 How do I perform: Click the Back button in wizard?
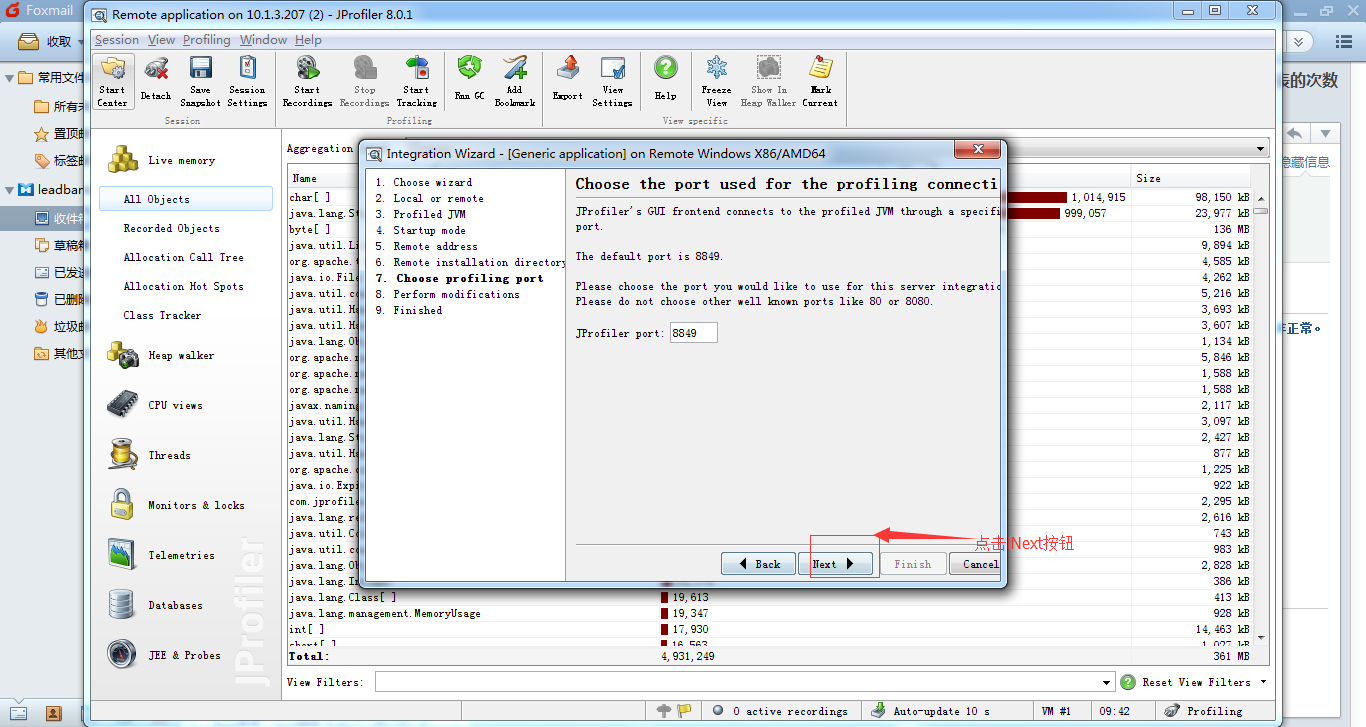(758, 564)
